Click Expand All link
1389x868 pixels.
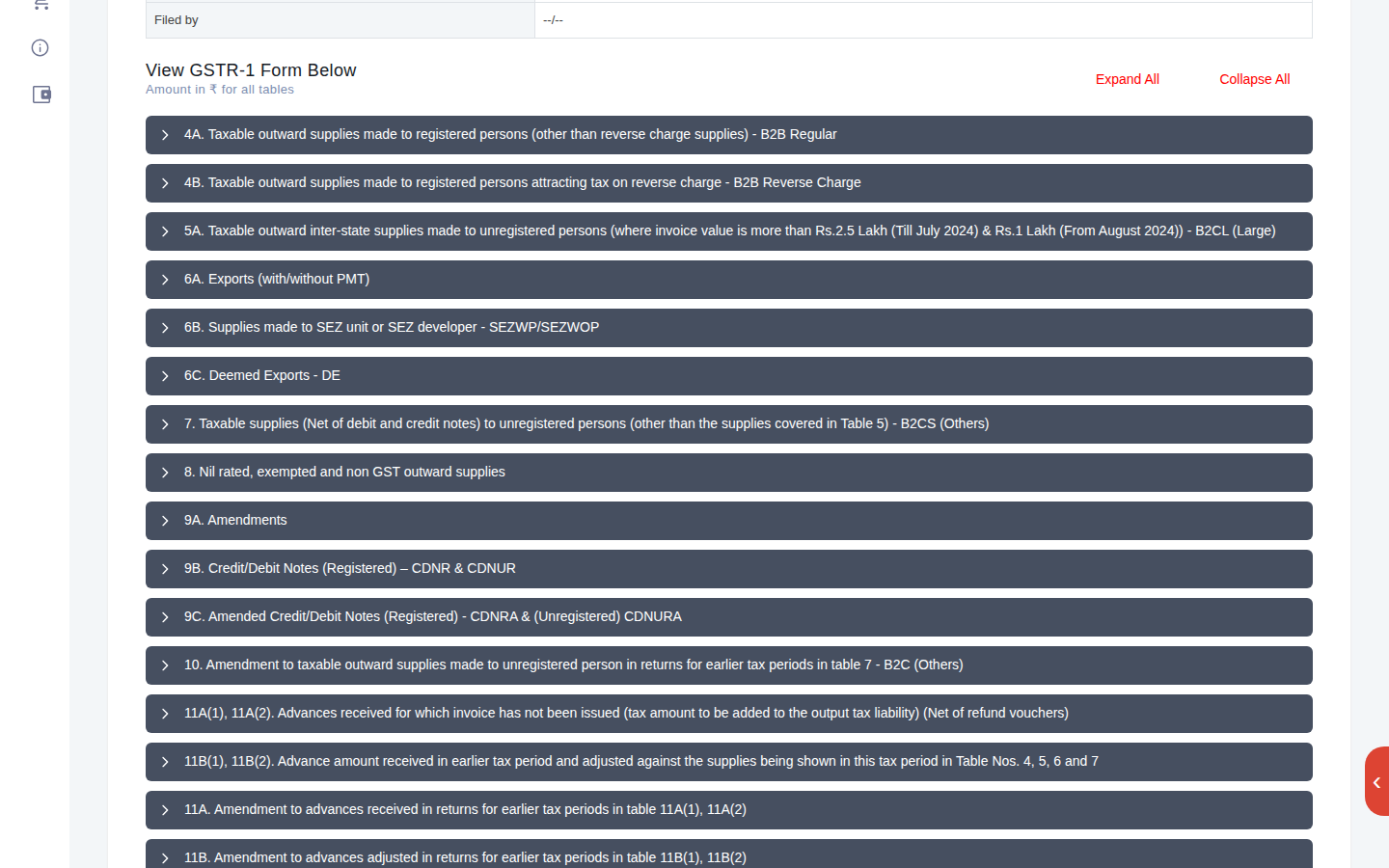coord(1127,79)
